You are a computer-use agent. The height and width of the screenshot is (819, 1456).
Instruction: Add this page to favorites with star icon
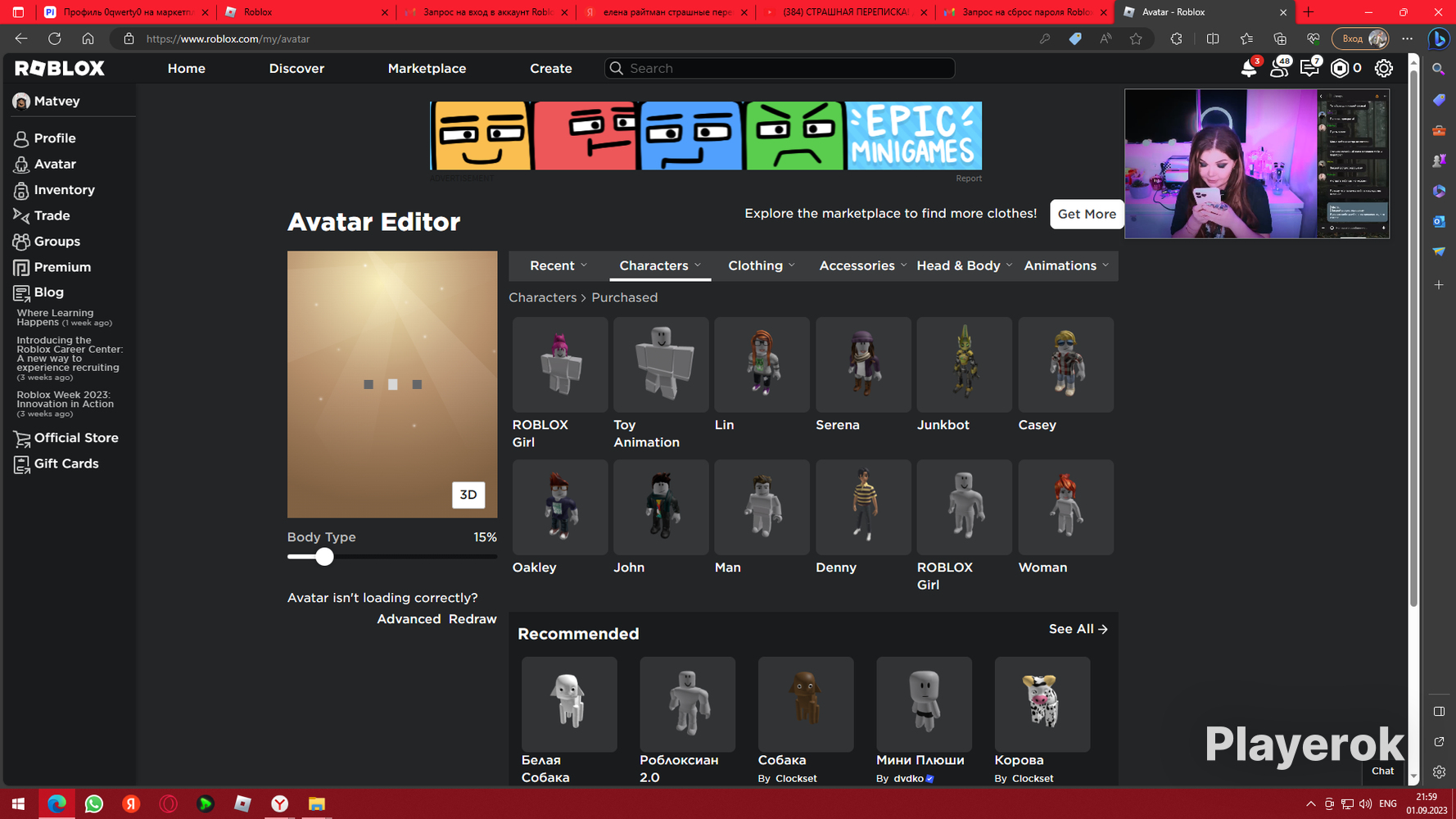[x=1136, y=38]
